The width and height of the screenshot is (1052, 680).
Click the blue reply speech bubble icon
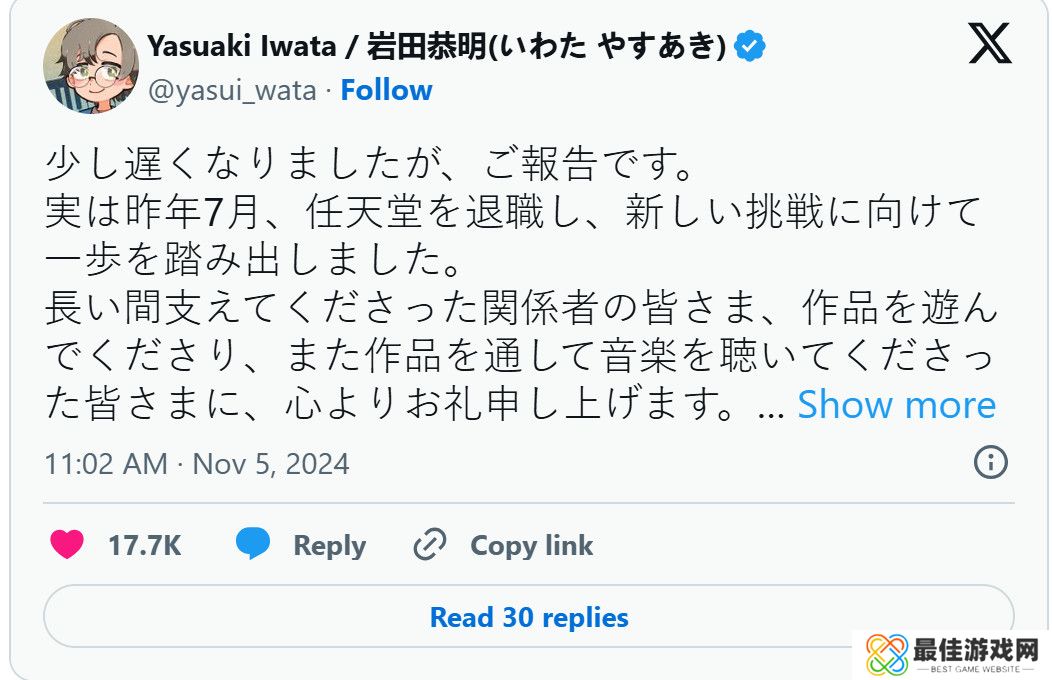point(252,545)
